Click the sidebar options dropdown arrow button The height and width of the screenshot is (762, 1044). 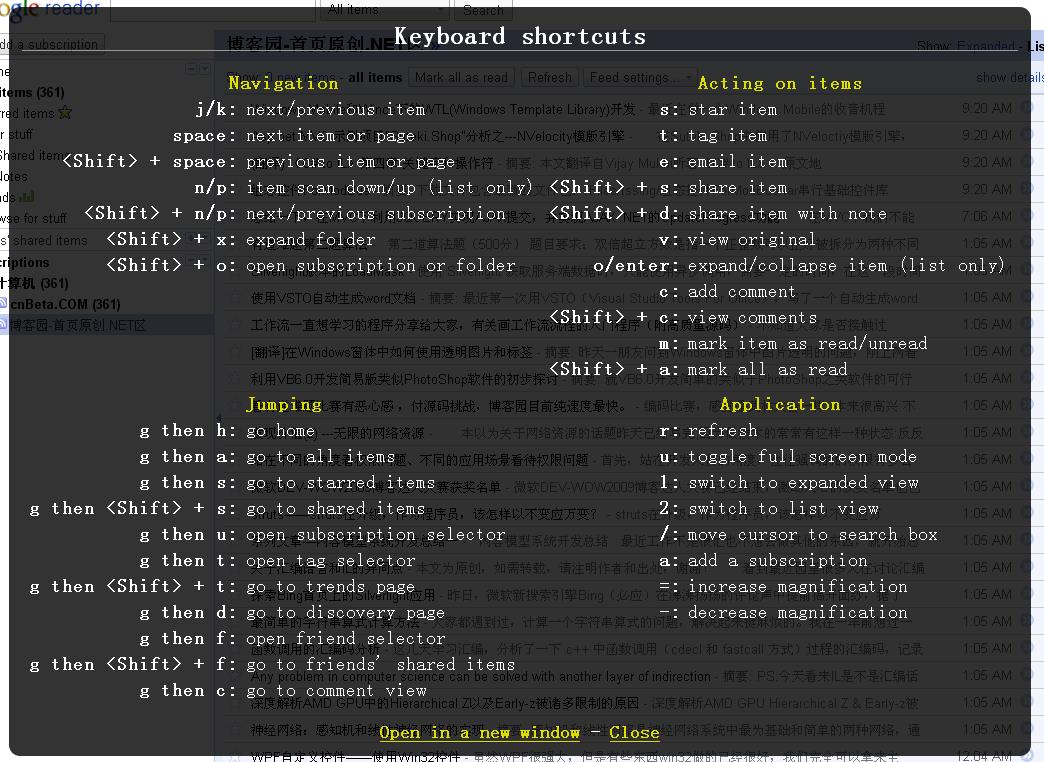point(204,68)
